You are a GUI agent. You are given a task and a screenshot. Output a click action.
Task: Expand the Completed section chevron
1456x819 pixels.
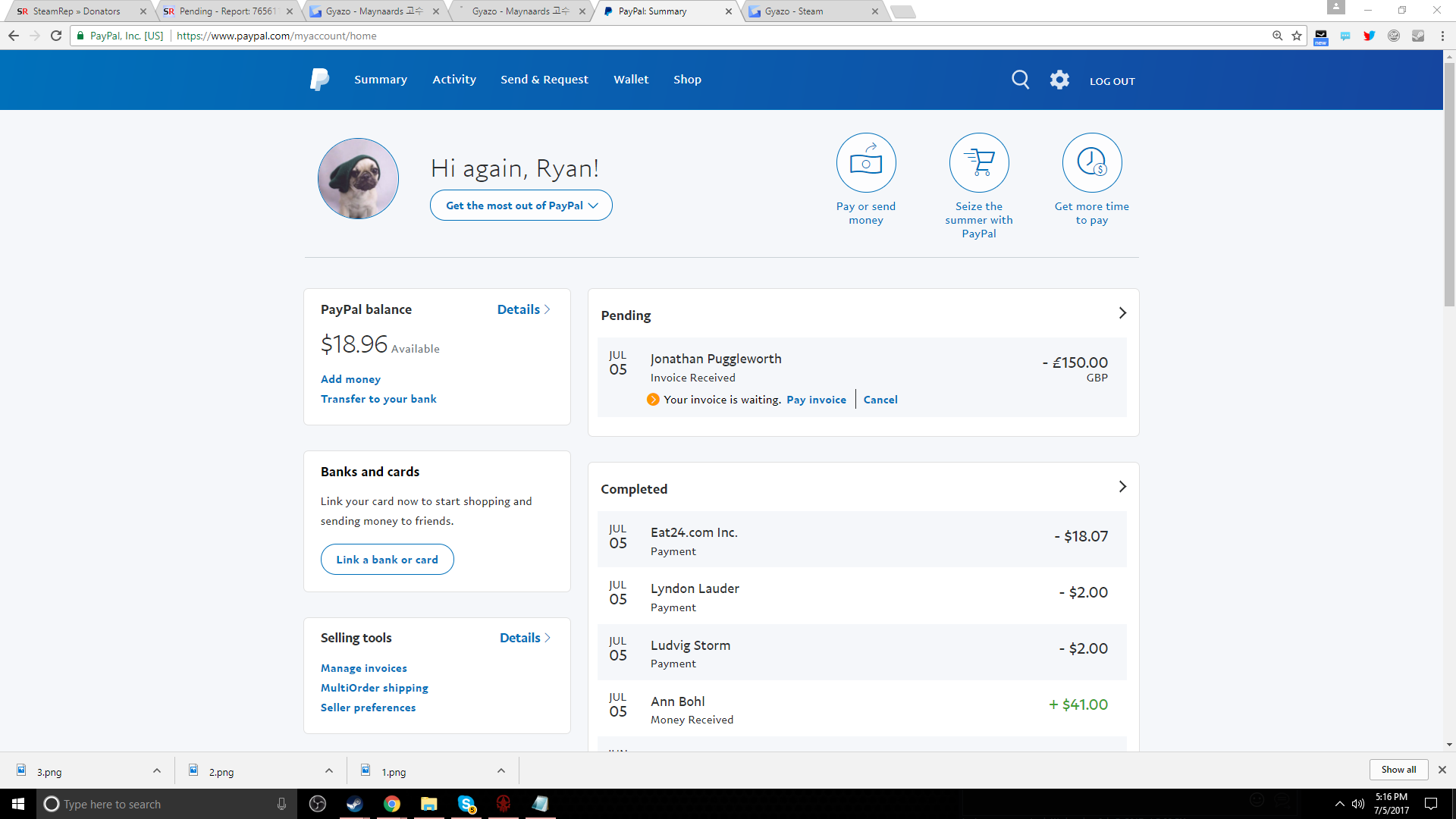click(1122, 487)
